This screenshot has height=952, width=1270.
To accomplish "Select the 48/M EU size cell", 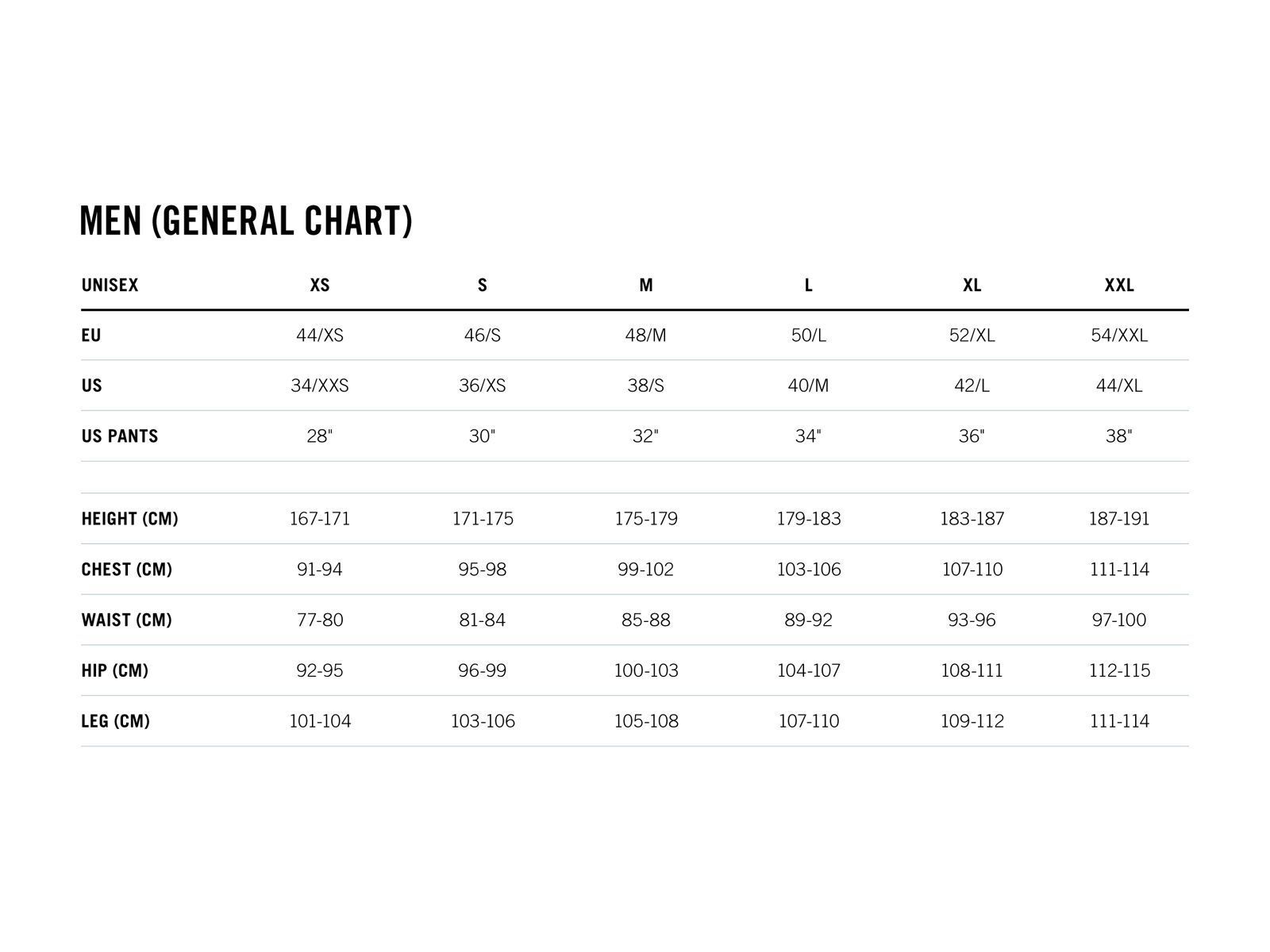I will (645, 335).
